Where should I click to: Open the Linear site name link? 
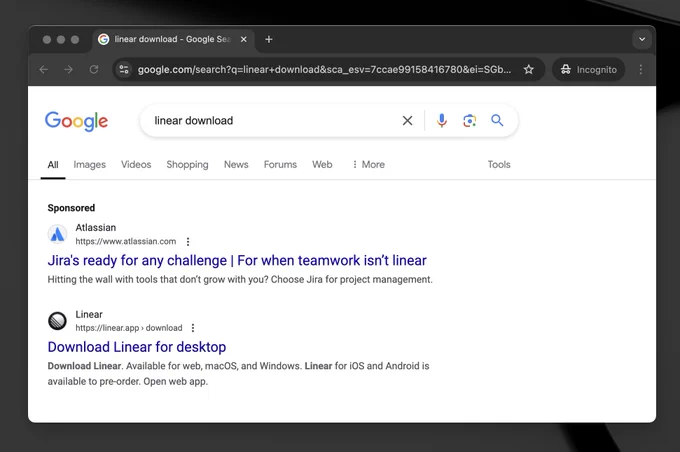[x=89, y=314]
